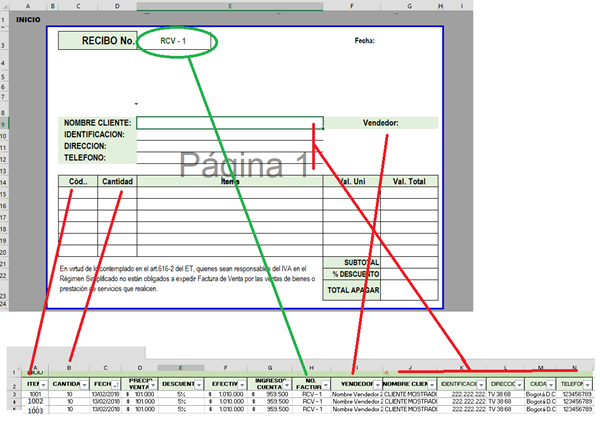The width and height of the screenshot is (600, 424).
Task: Expand the NO. FACTURA filter dropdown
Action: click(x=324, y=385)
